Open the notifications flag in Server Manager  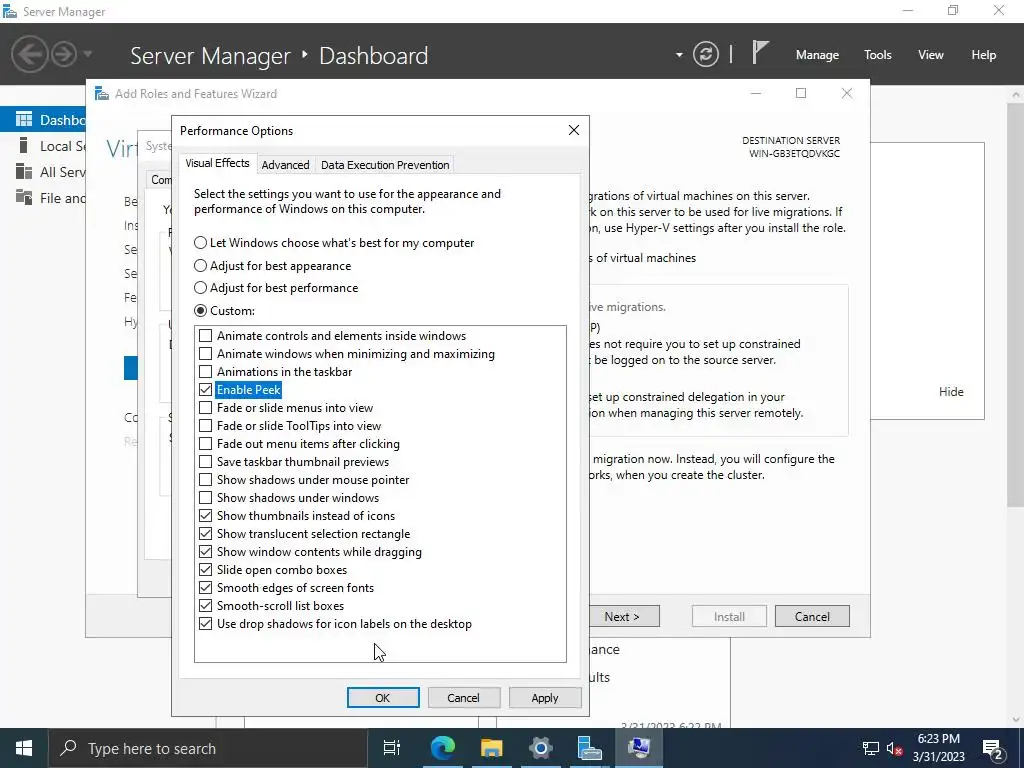[x=760, y=52]
